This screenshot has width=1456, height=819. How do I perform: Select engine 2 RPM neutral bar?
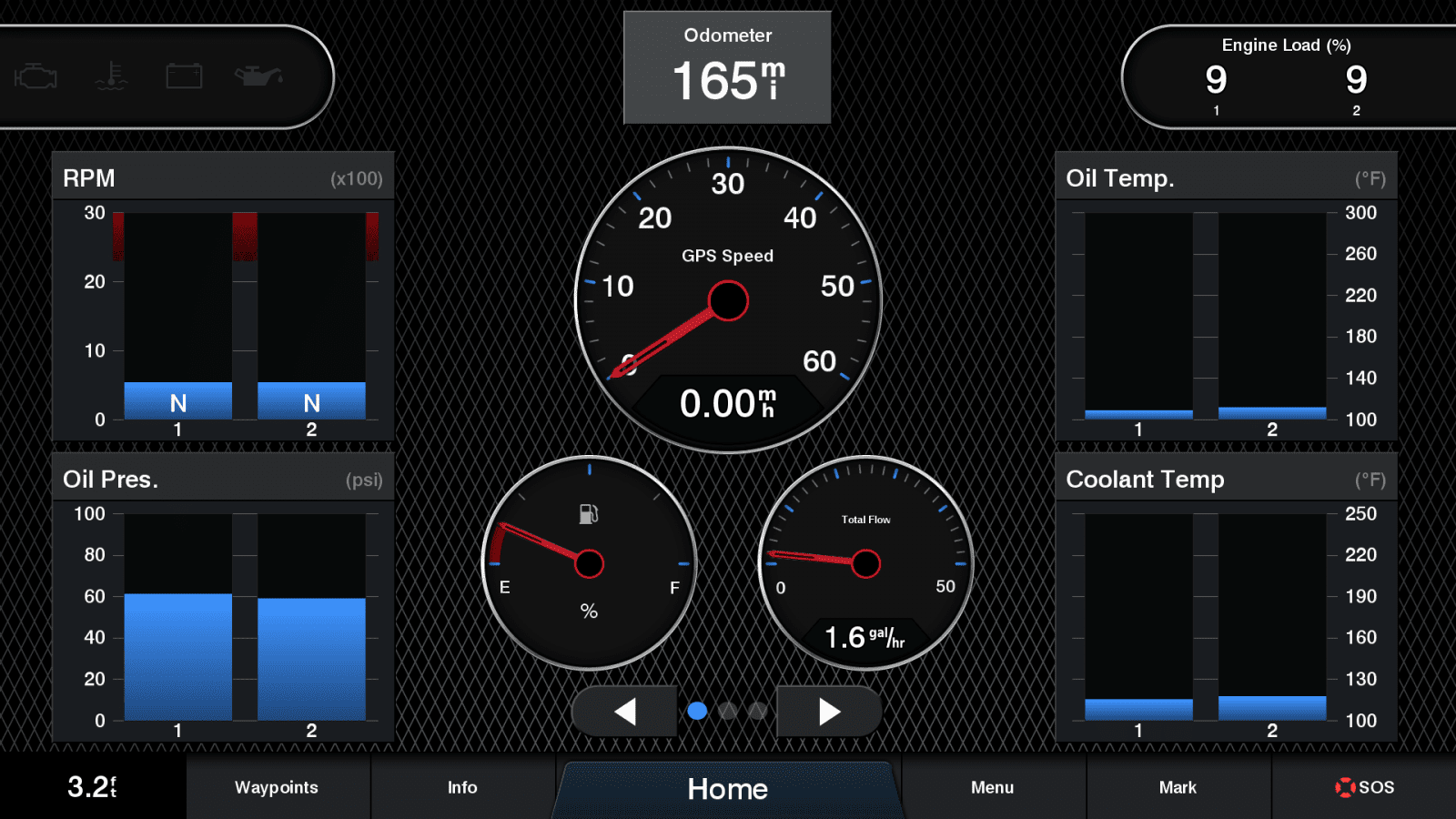point(311,401)
